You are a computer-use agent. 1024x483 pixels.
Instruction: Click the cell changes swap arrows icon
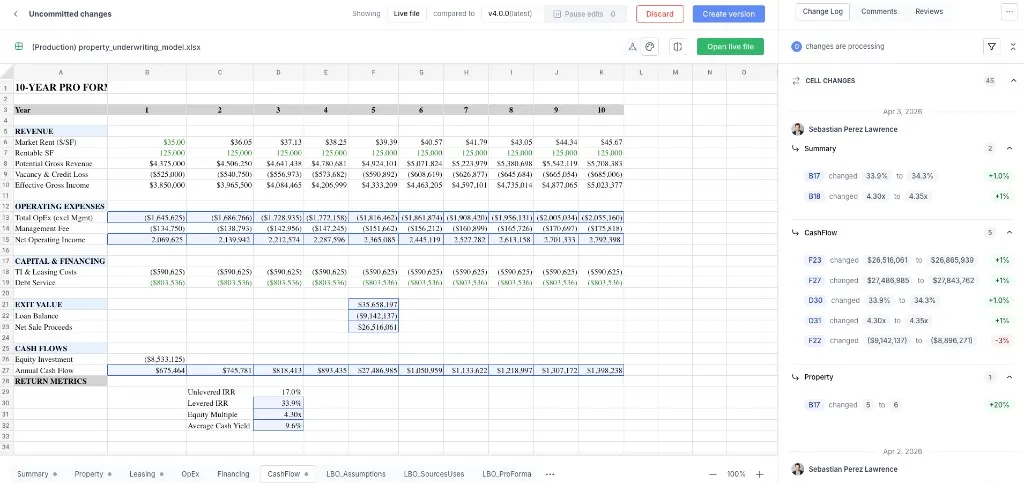[x=795, y=81]
